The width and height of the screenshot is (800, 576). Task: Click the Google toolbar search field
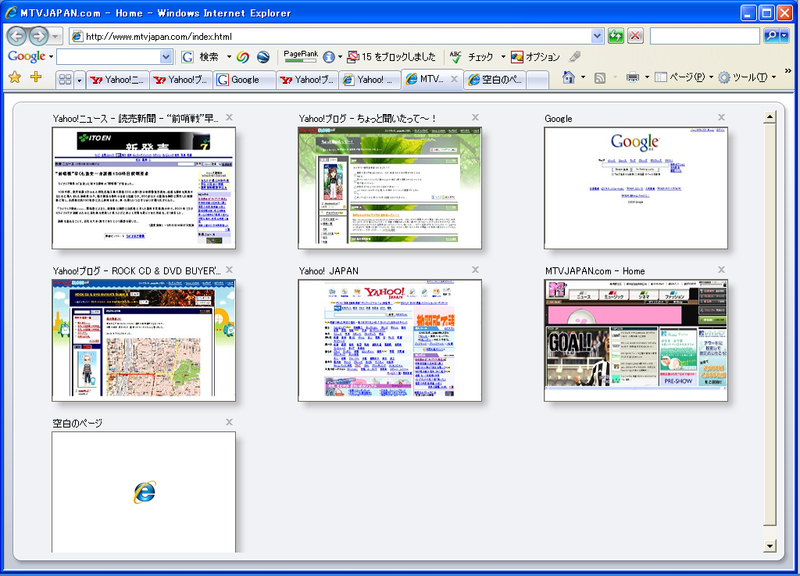tap(108, 57)
